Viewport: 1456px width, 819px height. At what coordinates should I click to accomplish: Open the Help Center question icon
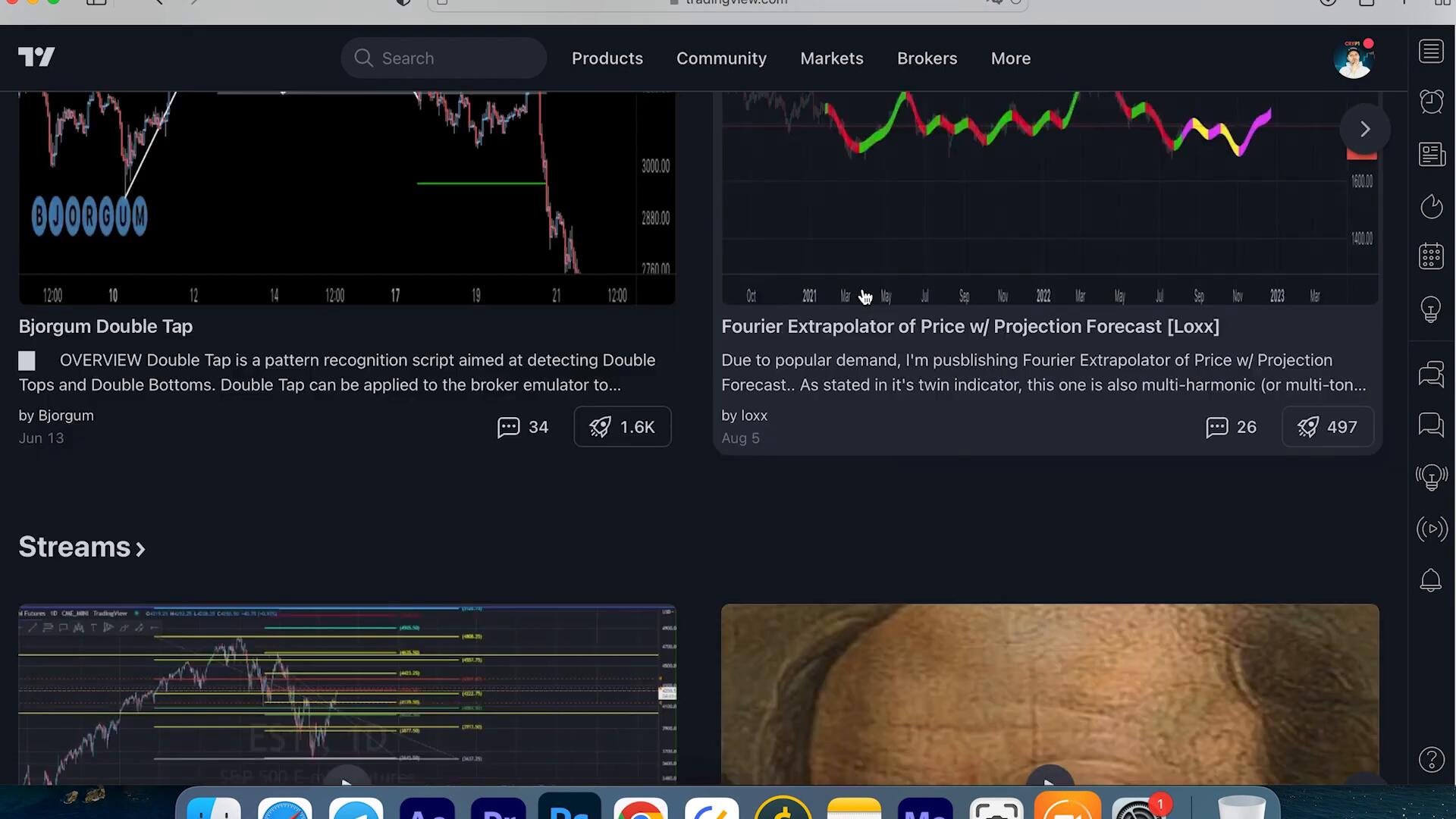pos(1431,759)
